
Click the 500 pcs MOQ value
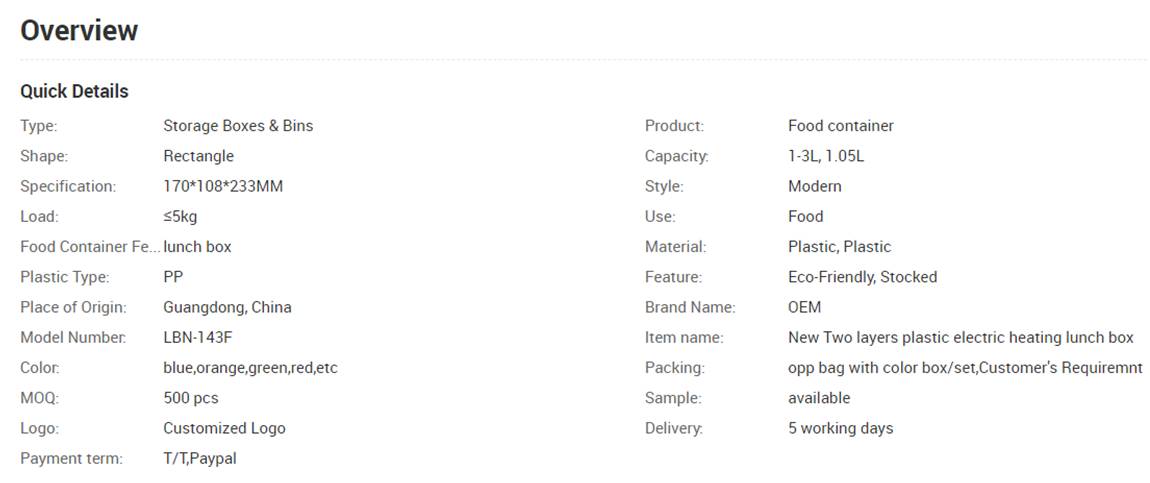(191, 398)
